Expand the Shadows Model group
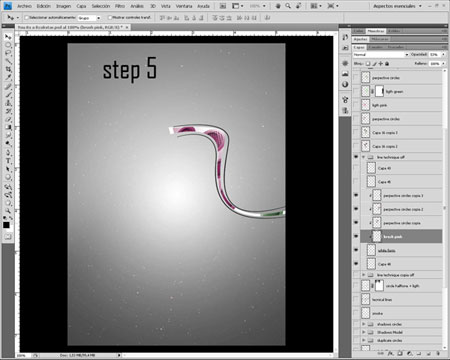 point(364,332)
